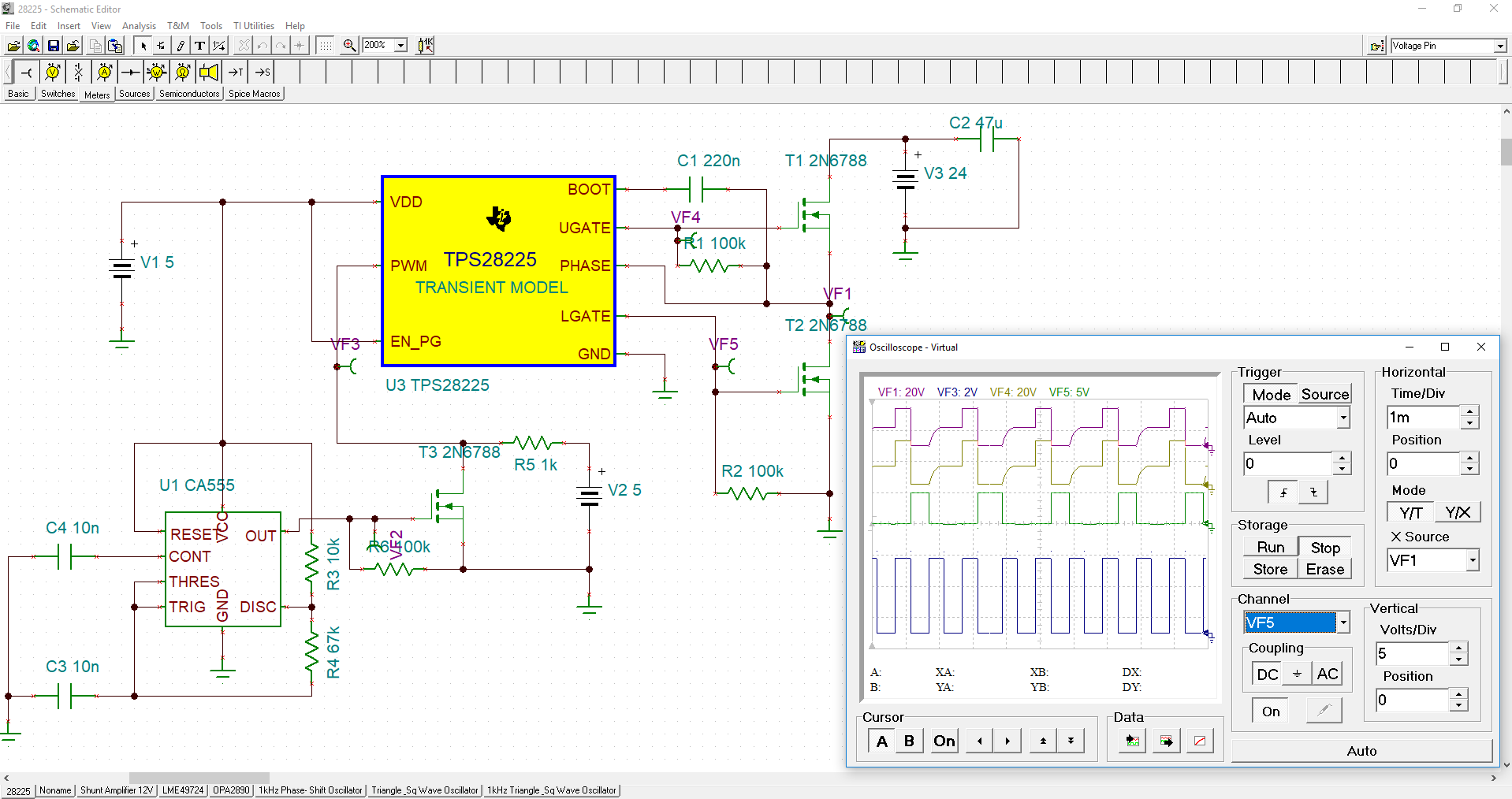Select the Text (T) tool
Viewport: 1512px width, 799px height.
point(199,46)
